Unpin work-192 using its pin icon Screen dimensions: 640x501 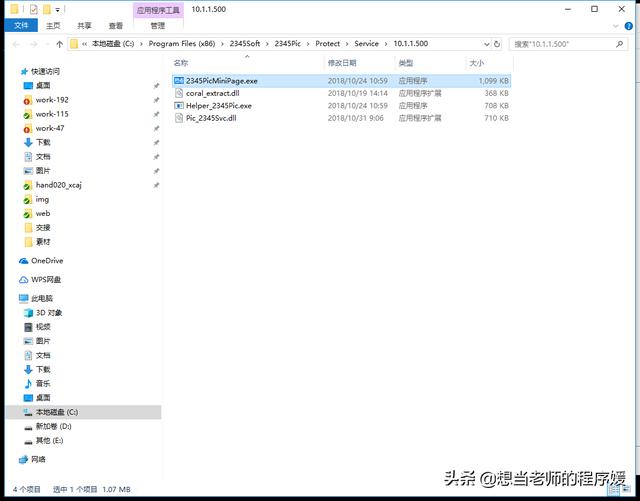156,100
